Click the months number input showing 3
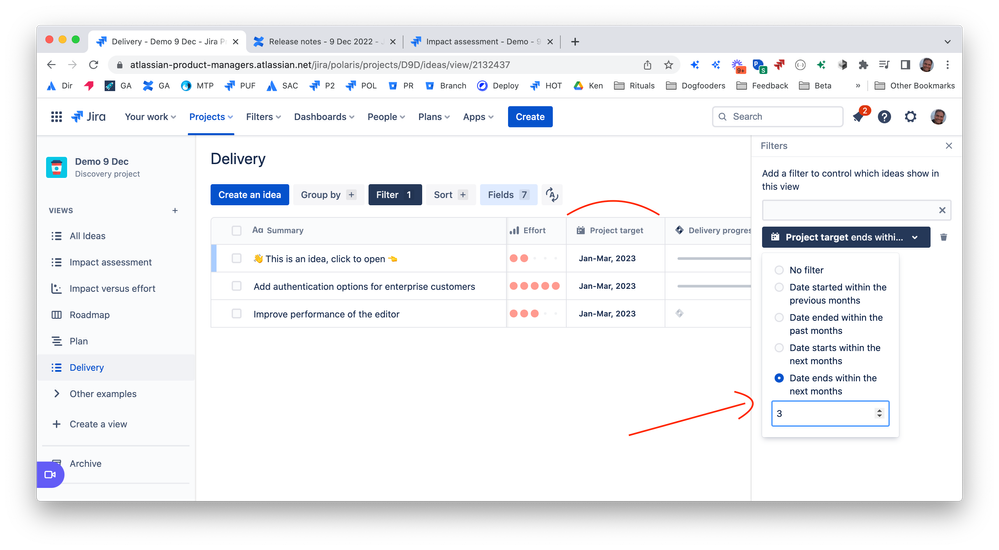 (830, 414)
